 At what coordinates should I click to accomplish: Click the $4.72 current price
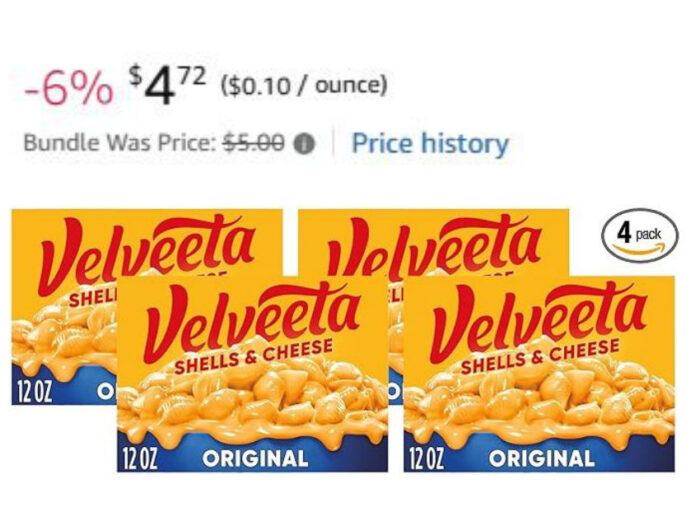(166, 86)
